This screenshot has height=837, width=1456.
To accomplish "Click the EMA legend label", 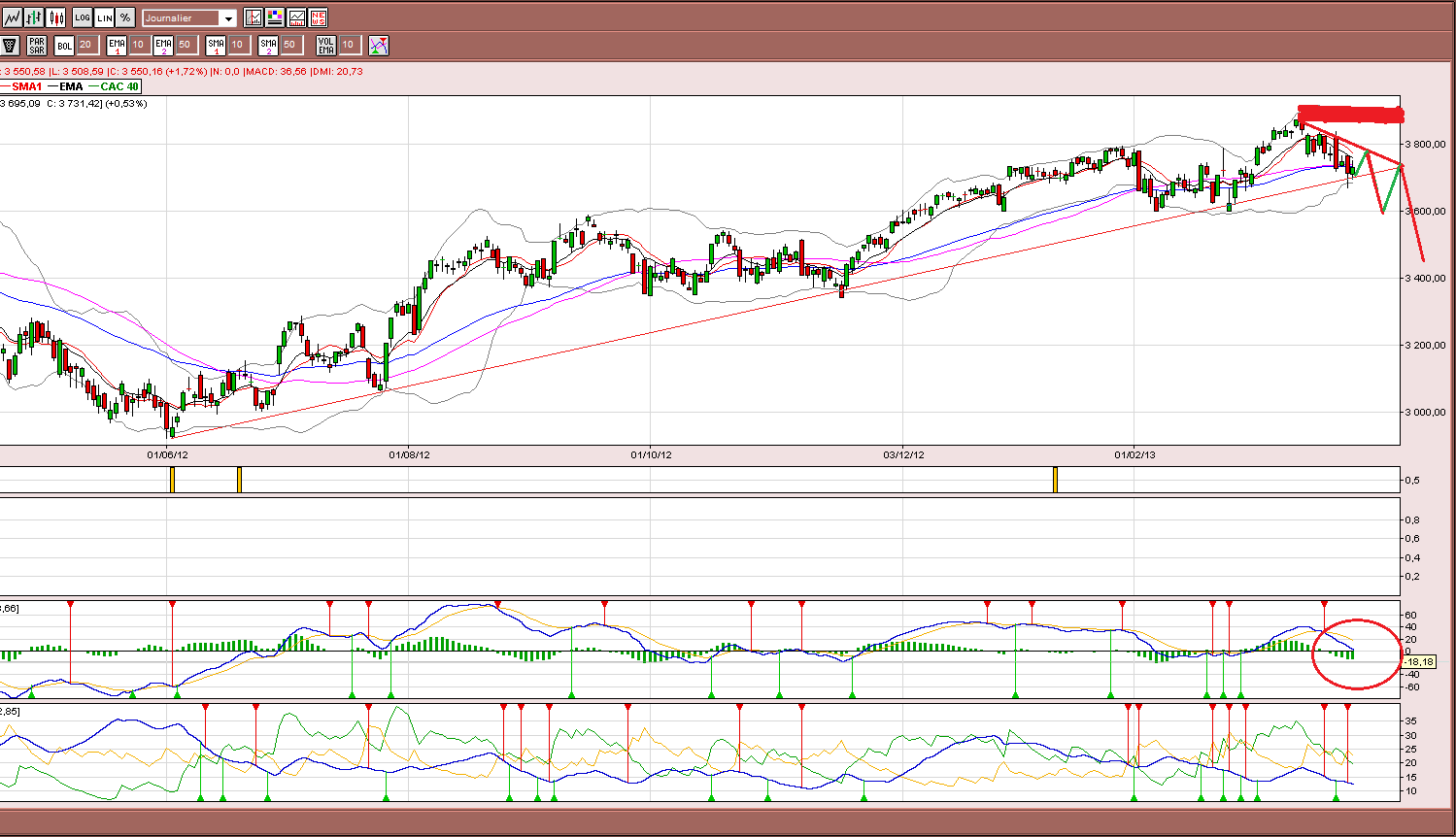I will click(71, 86).
